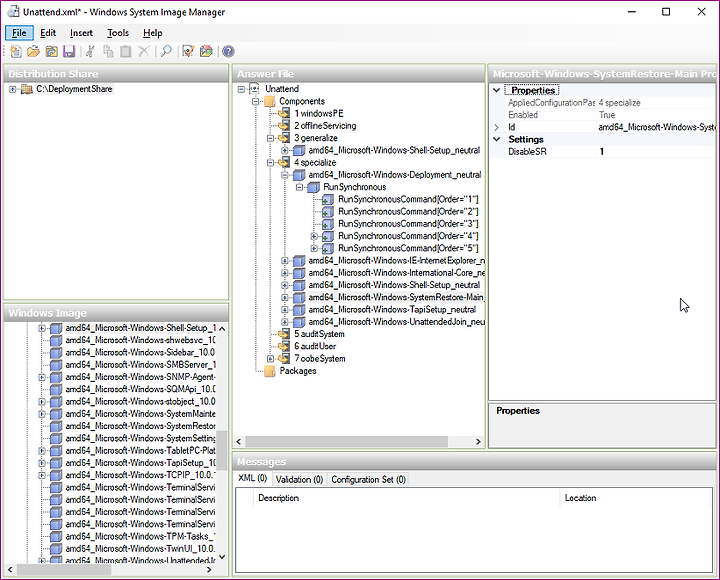Viewport: 720px width, 580px height.
Task: Save the answer file with the floppy icon
Action: (69, 51)
